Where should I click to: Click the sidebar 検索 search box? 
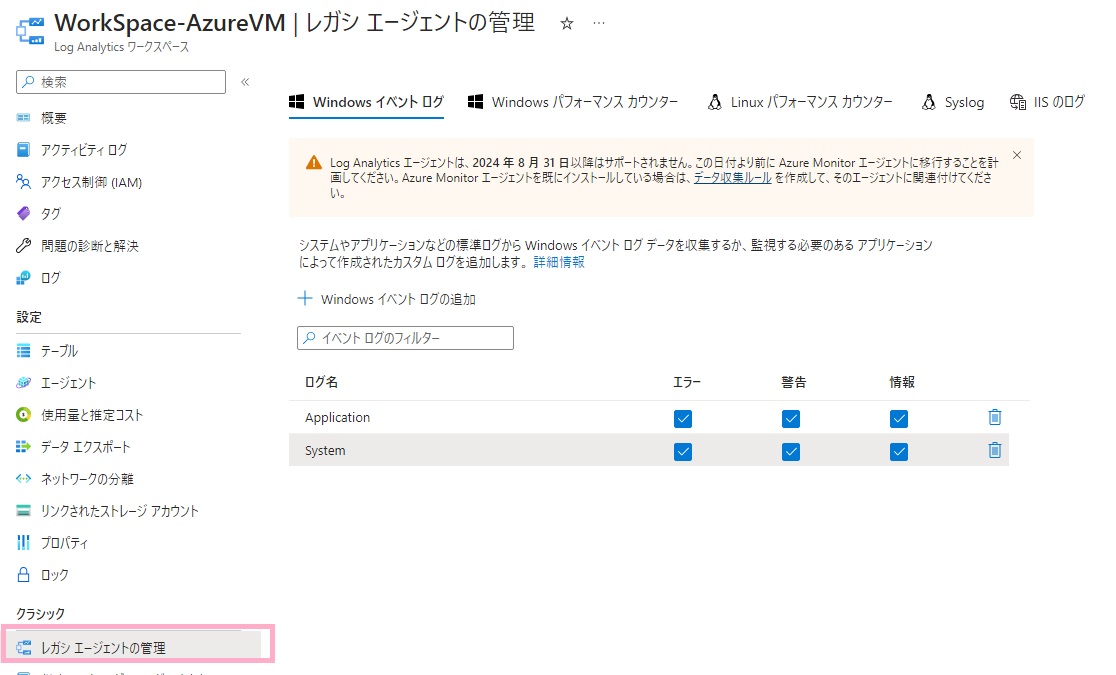[x=121, y=82]
